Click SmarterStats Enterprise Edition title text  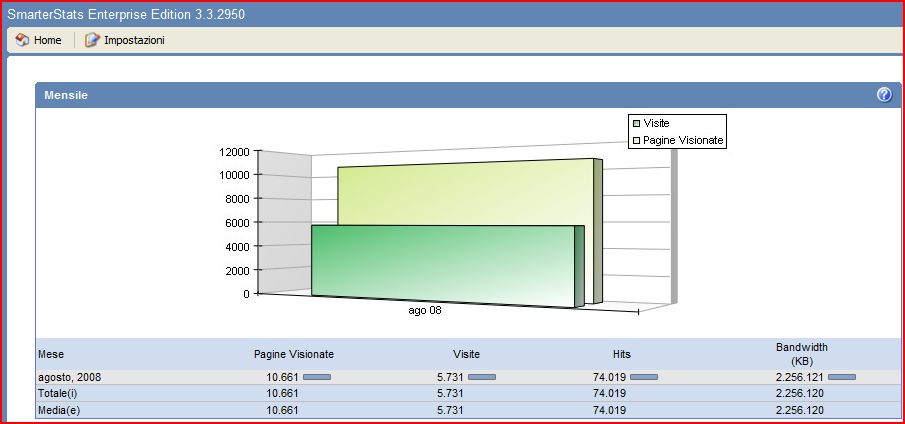(126, 14)
